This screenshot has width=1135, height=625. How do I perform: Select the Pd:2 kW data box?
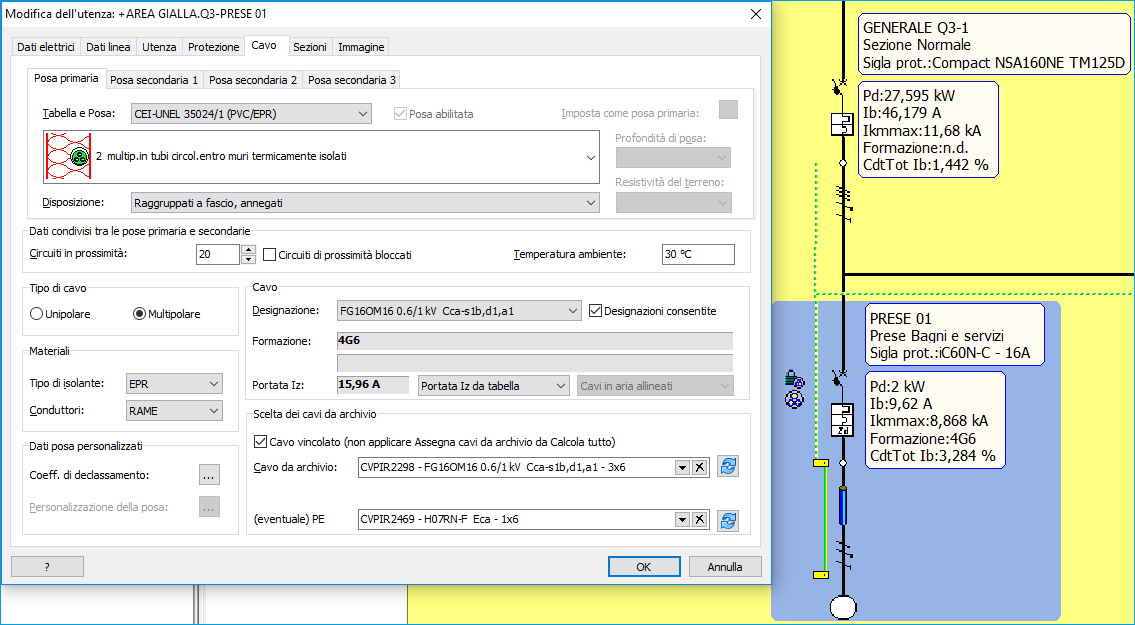tap(935, 421)
